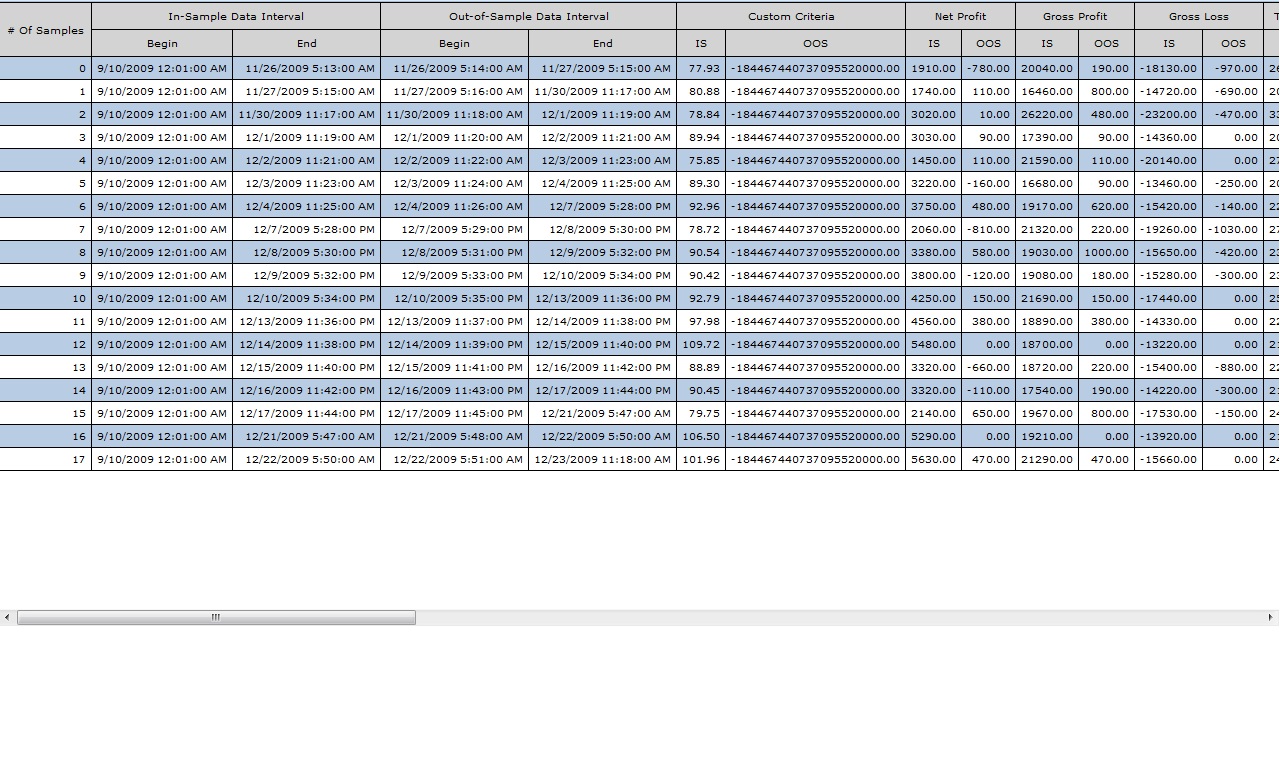The height and width of the screenshot is (760, 1280).
Task: Click cell '12/2/2009 11:21:00 AM' in Out-of-Sample End
Action: point(602,137)
